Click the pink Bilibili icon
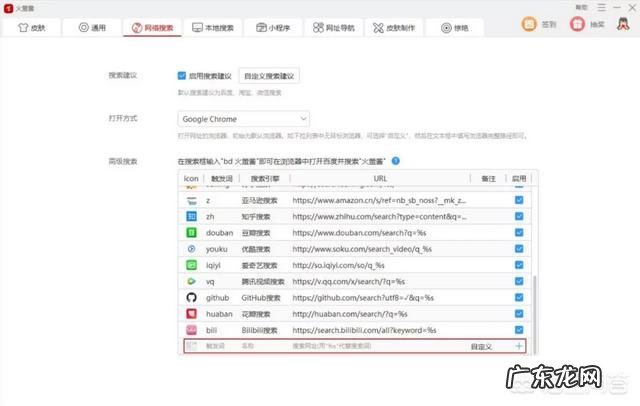Image resolution: width=640 pixels, height=406 pixels. pos(191,330)
